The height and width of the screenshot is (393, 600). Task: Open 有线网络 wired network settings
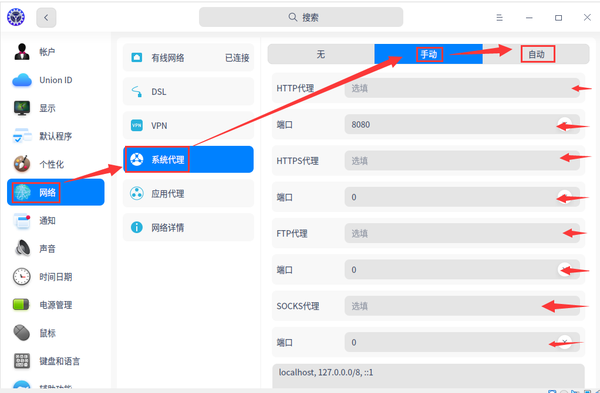(x=188, y=57)
